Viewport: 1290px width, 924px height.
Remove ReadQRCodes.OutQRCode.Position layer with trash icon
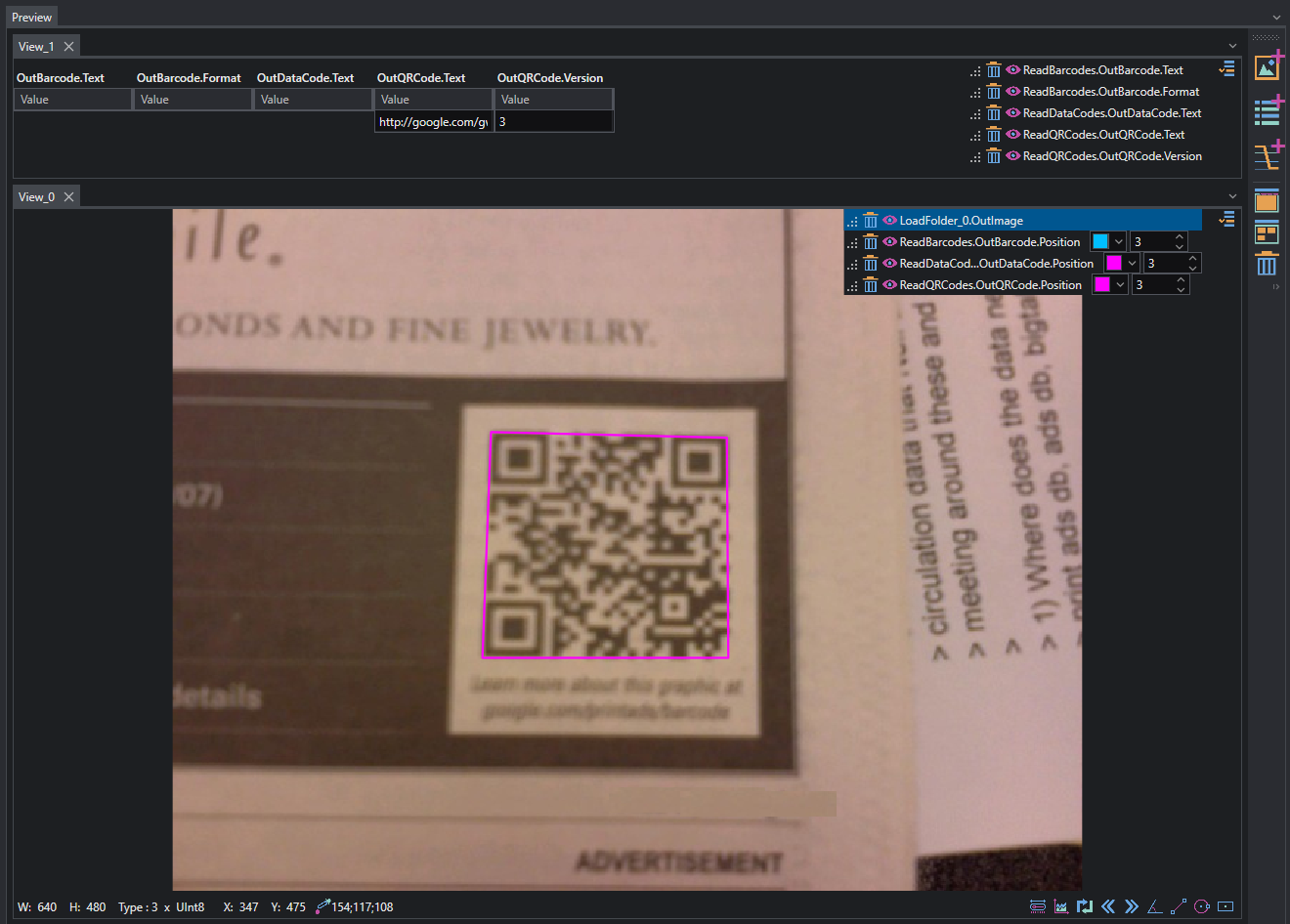click(x=871, y=285)
